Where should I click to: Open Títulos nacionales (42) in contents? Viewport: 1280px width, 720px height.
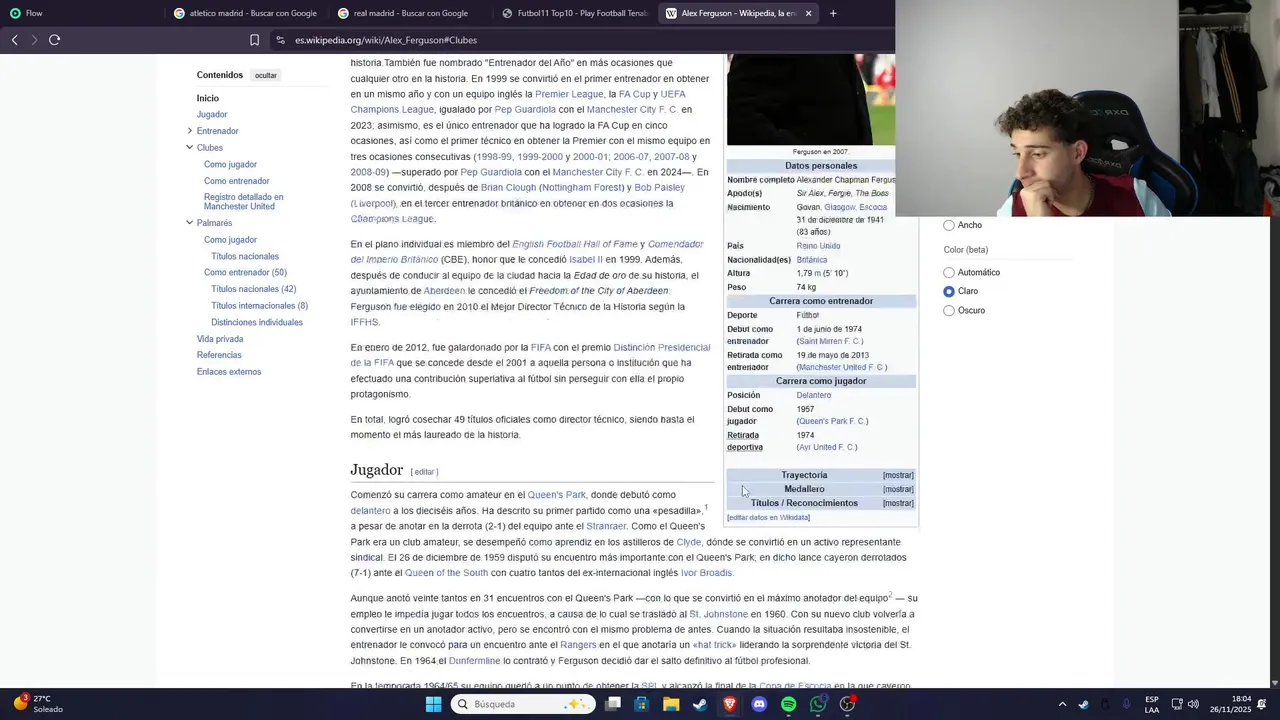tap(253, 289)
